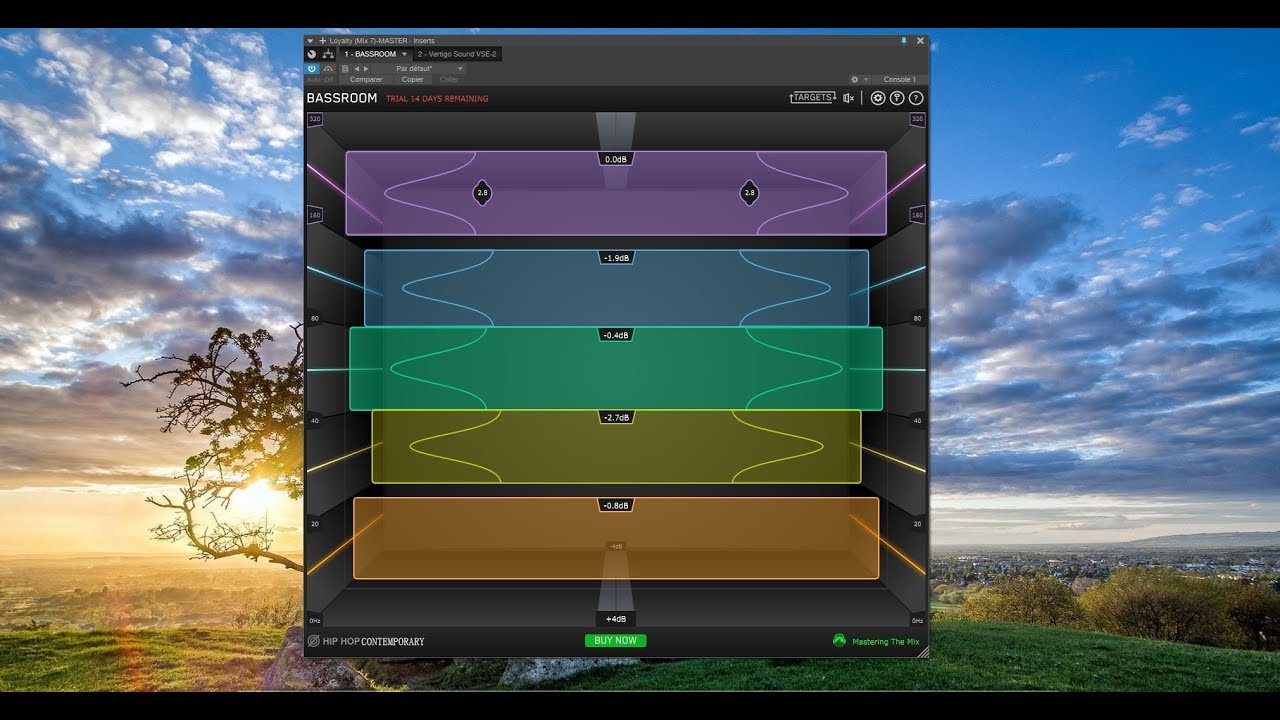The image size is (1280, 720).
Task: Select the orange band -0.8dB gain label
Action: pyautogui.click(x=616, y=506)
